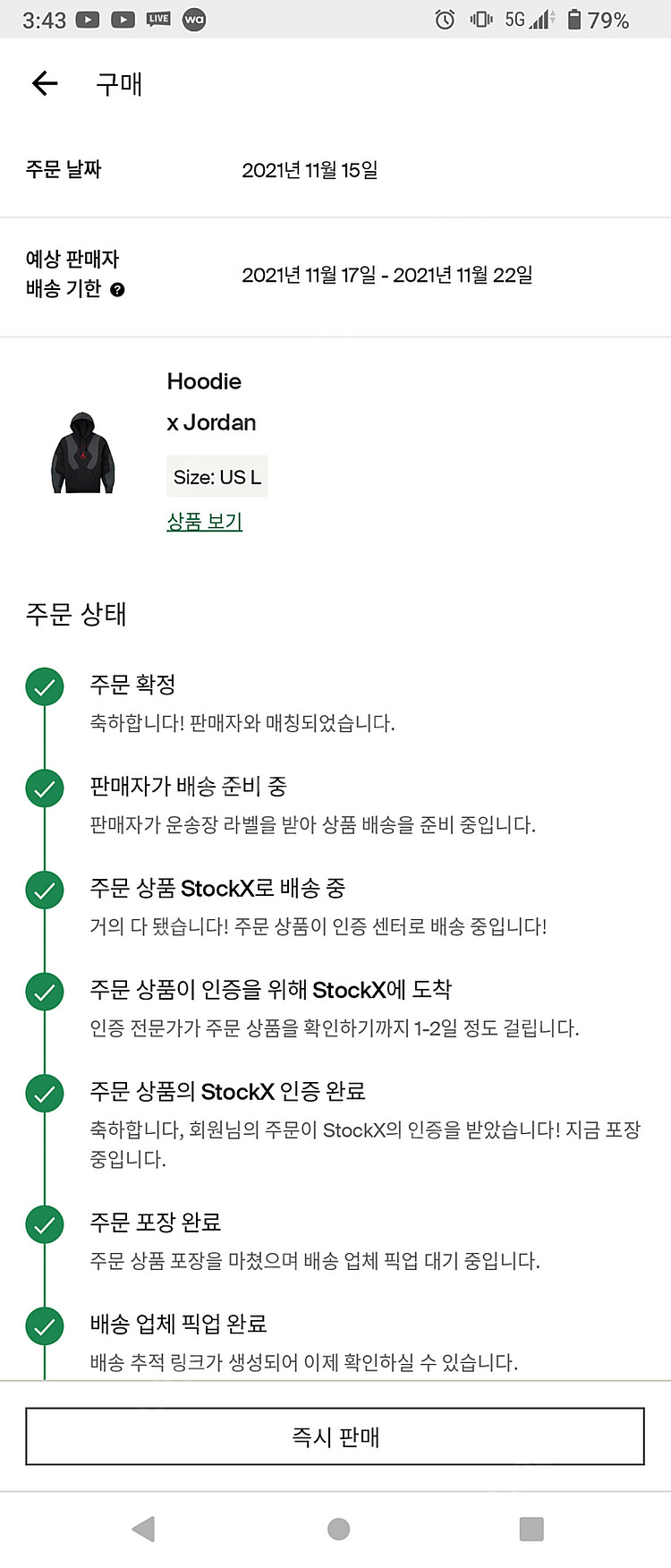Tap the Size: US L label

coord(217,477)
